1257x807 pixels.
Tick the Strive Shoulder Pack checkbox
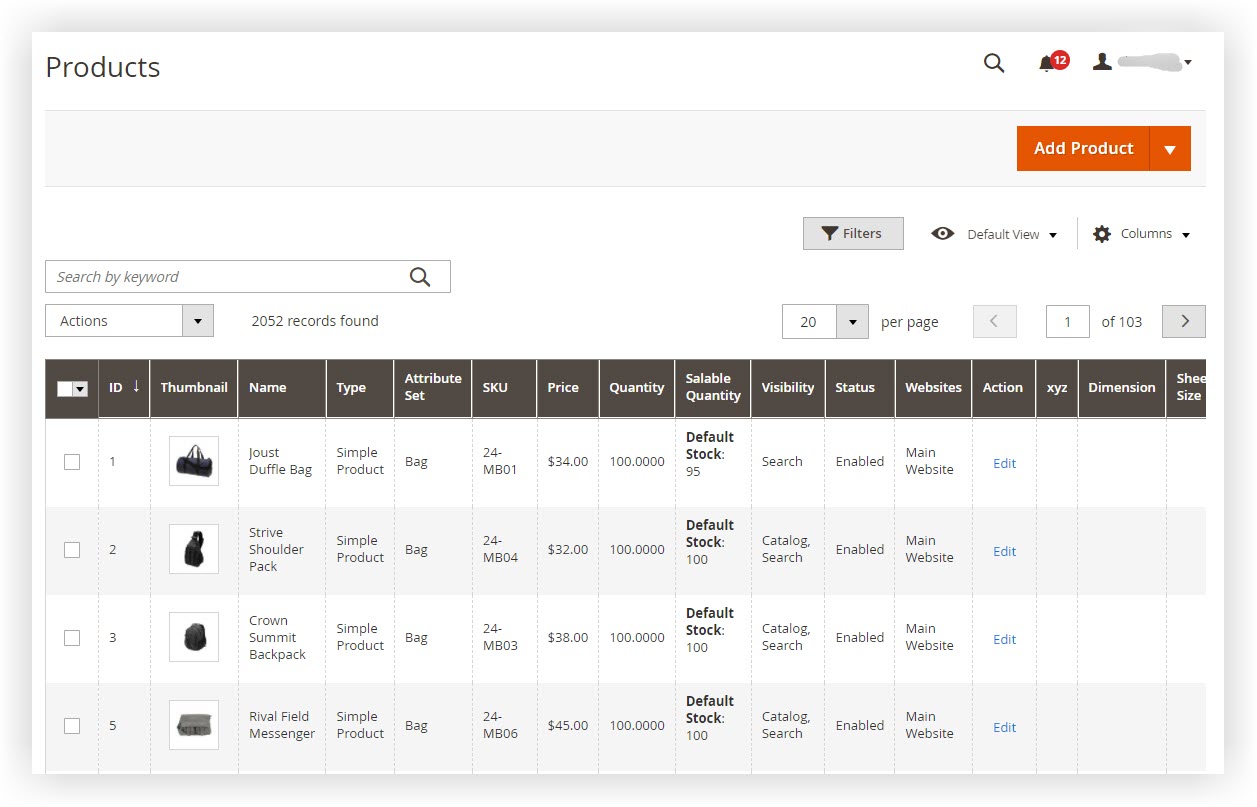[72, 550]
